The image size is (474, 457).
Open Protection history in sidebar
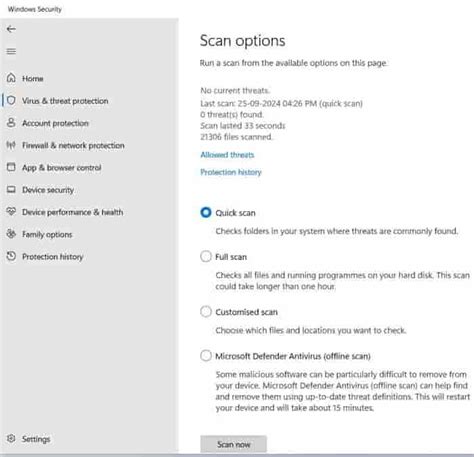(53, 257)
